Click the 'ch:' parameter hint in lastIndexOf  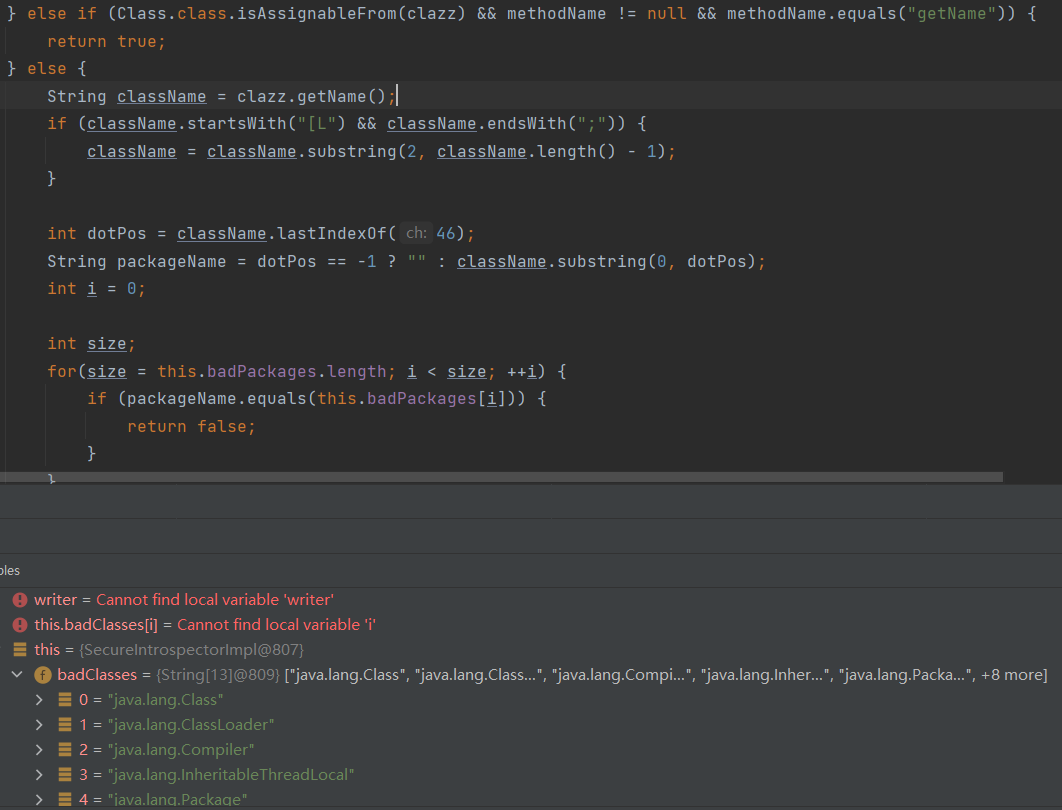[417, 234]
